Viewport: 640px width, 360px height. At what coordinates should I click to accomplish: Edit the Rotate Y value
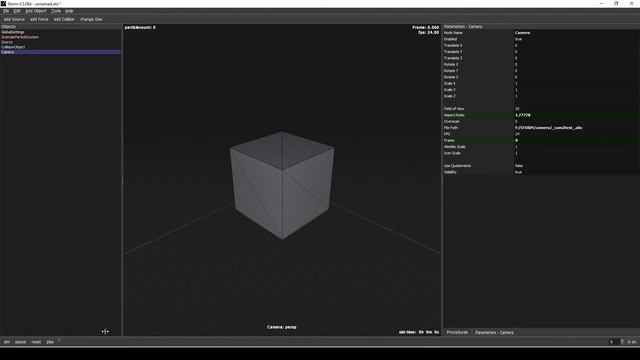(x=577, y=71)
